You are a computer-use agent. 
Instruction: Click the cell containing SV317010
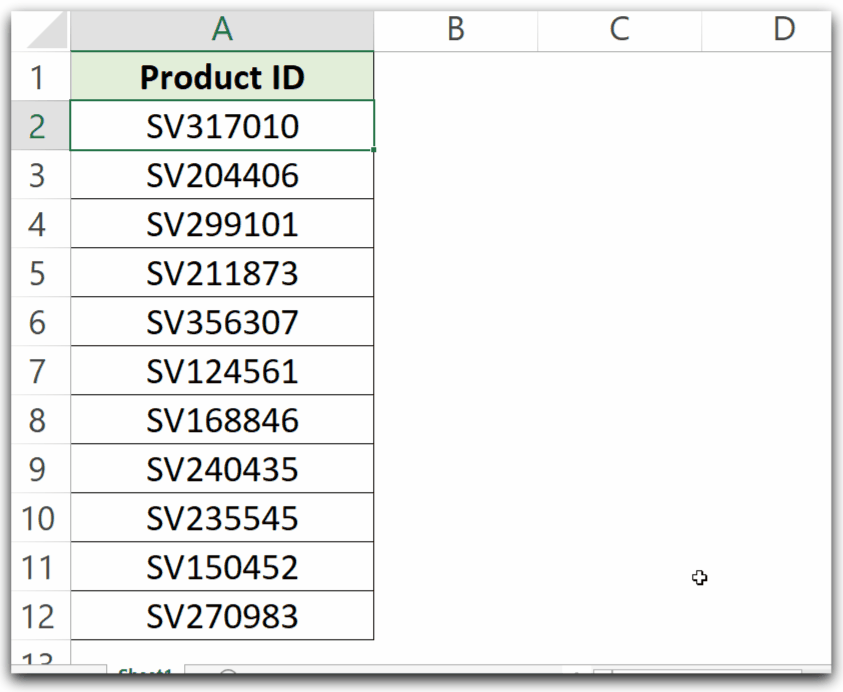coord(221,126)
